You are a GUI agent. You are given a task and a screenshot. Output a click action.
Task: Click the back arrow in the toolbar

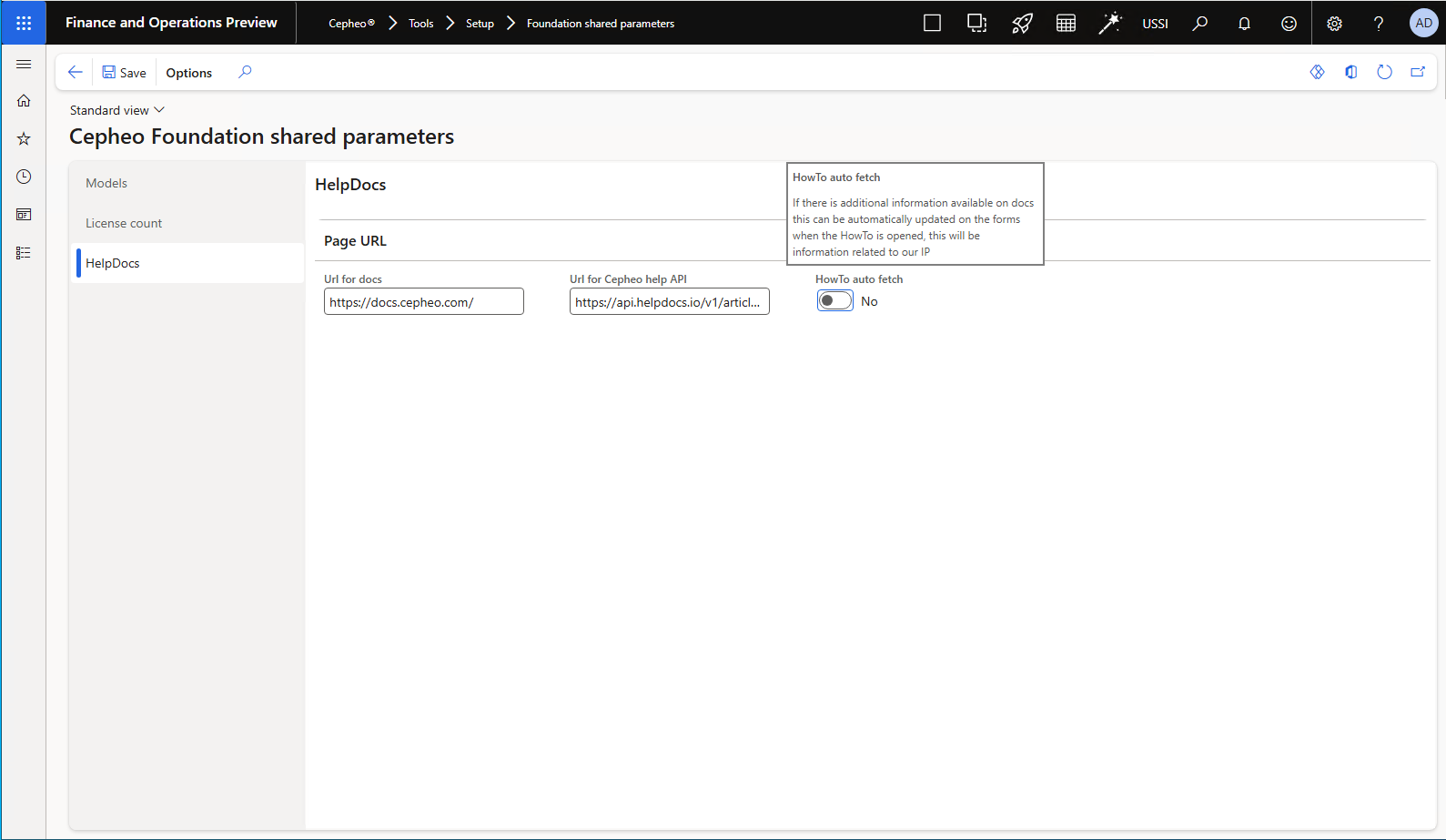[x=76, y=72]
